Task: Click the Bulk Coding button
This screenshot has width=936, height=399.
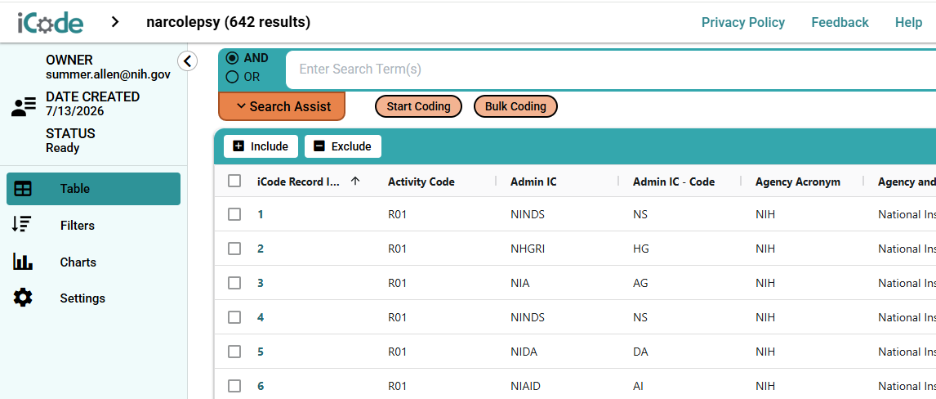Action: 516,106
